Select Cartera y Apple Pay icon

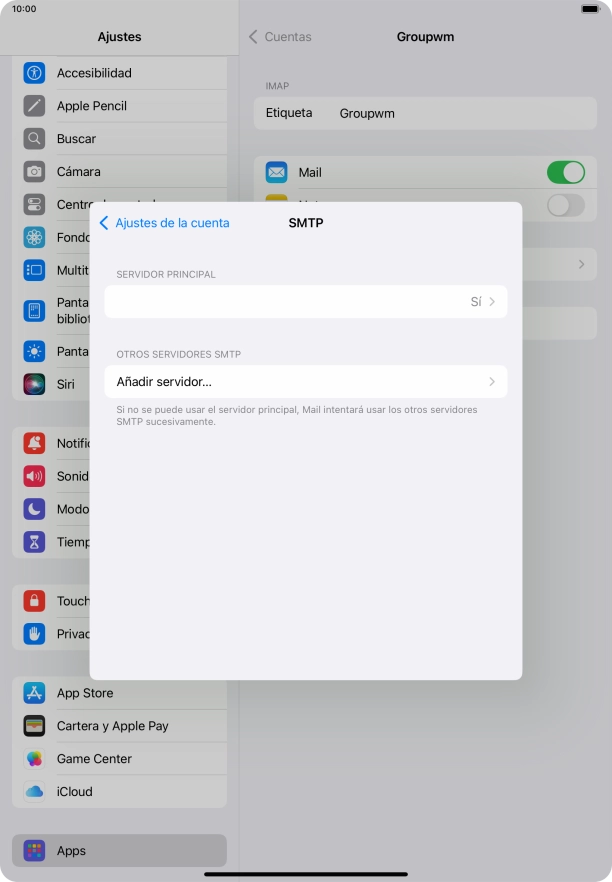pos(35,726)
